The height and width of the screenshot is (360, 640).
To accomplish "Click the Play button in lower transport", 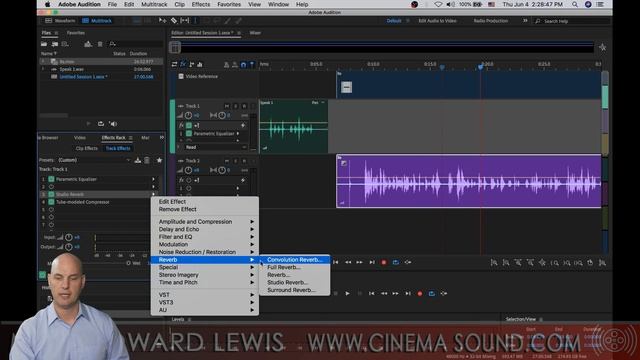I will pyautogui.click(x=347, y=293).
